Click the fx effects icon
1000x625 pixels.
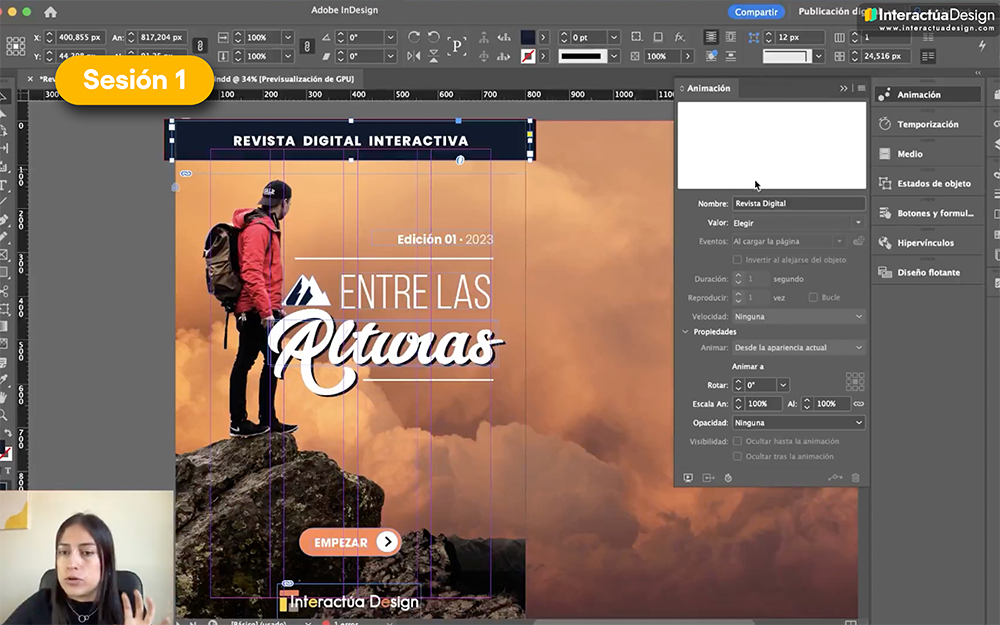point(680,37)
